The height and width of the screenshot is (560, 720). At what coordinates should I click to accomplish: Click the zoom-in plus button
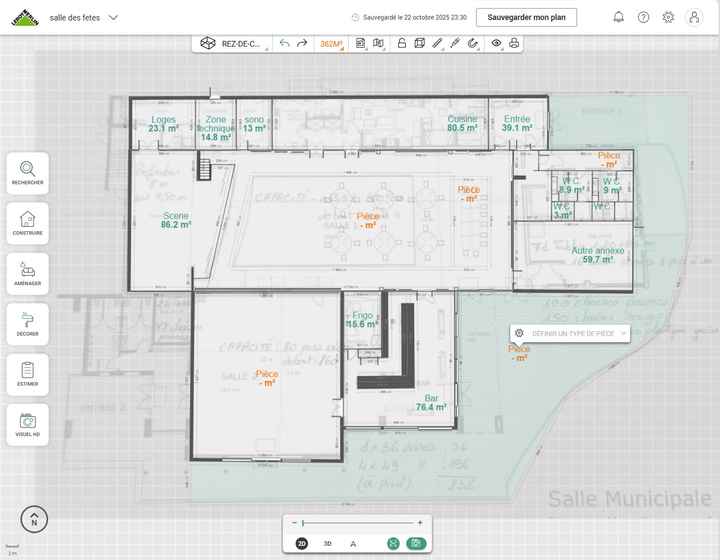click(x=420, y=522)
